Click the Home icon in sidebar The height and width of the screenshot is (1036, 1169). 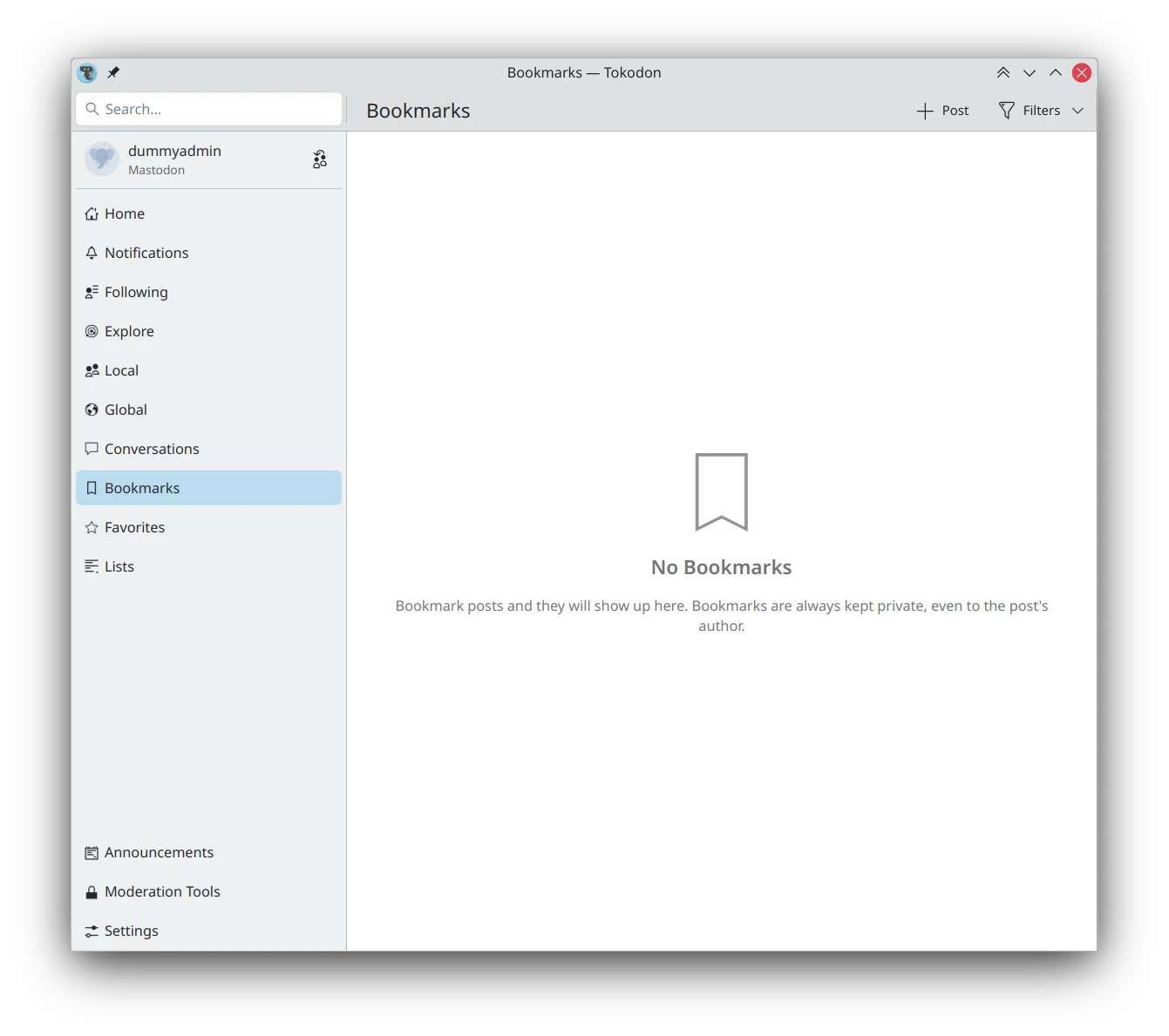pyautogui.click(x=92, y=214)
